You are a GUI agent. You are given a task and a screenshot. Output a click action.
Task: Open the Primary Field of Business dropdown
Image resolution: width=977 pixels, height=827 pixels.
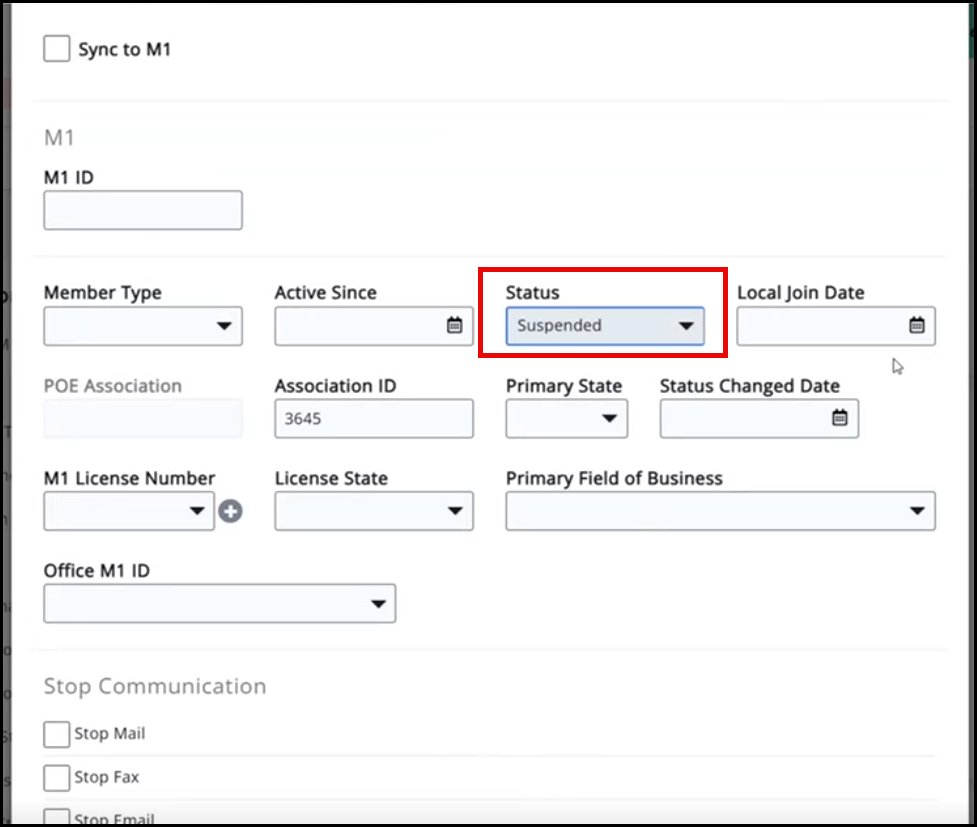pyautogui.click(x=720, y=512)
